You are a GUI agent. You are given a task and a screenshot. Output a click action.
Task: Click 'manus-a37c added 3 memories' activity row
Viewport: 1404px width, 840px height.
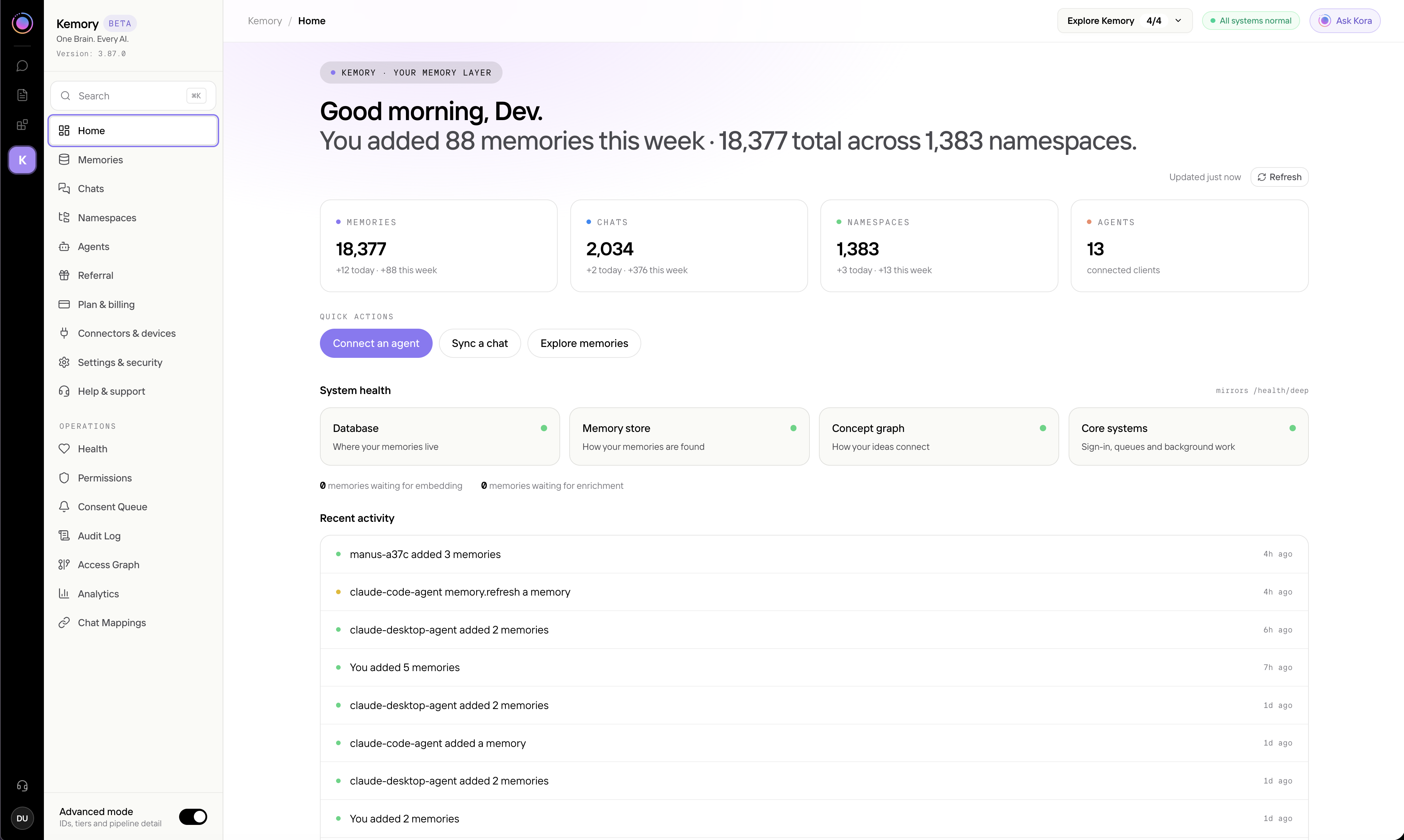coord(814,554)
